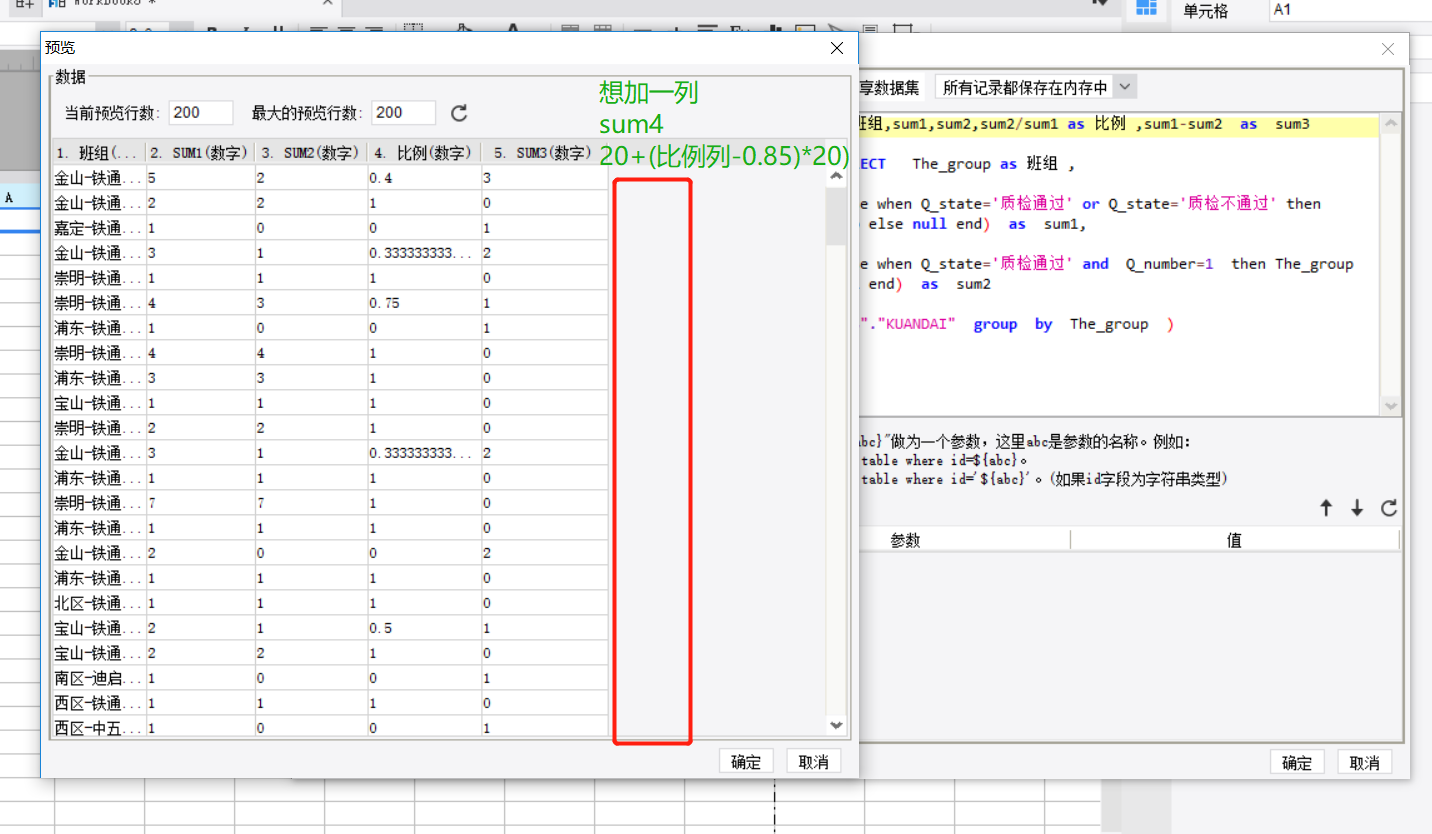This screenshot has height=834, width=1432.
Task: Click the 0.75 ratio cell
Action: pos(423,303)
